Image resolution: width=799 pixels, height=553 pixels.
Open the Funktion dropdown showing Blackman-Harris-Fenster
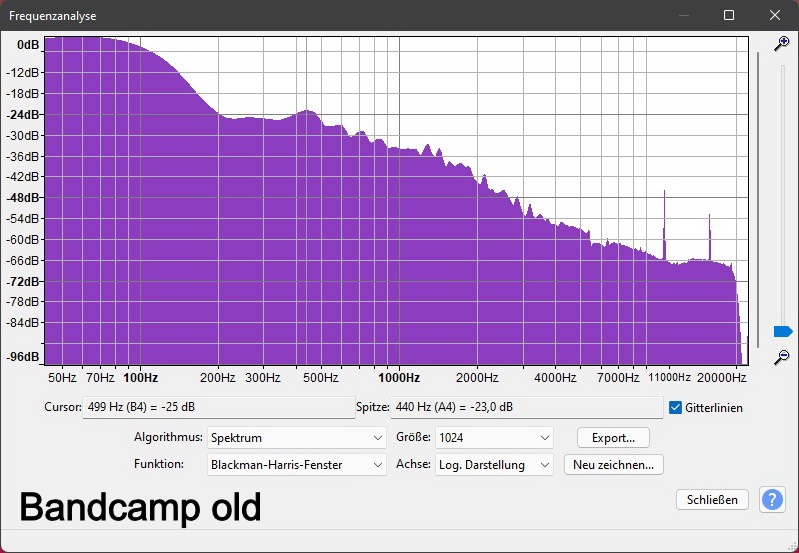(x=297, y=465)
